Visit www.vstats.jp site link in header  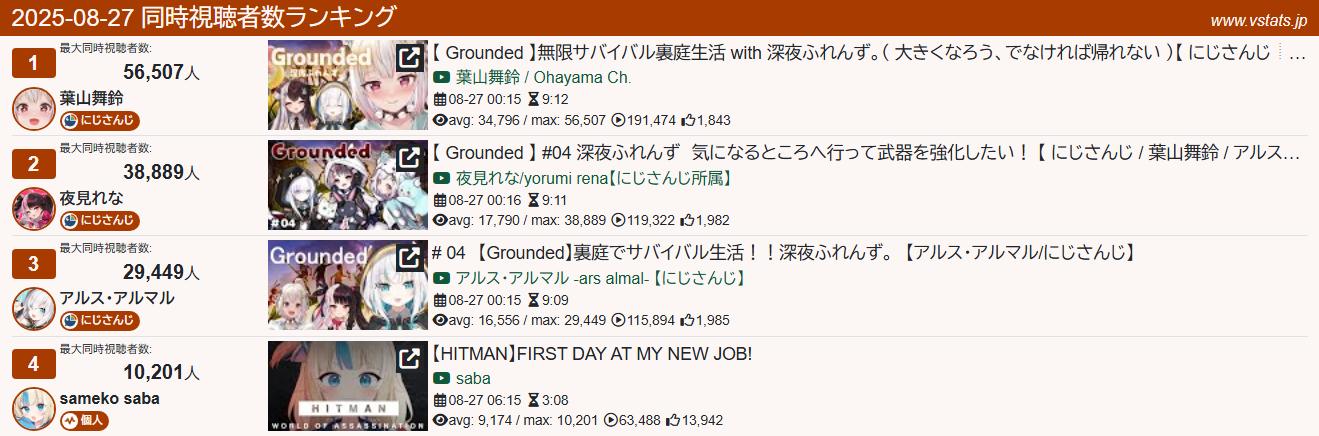[x=1258, y=19]
